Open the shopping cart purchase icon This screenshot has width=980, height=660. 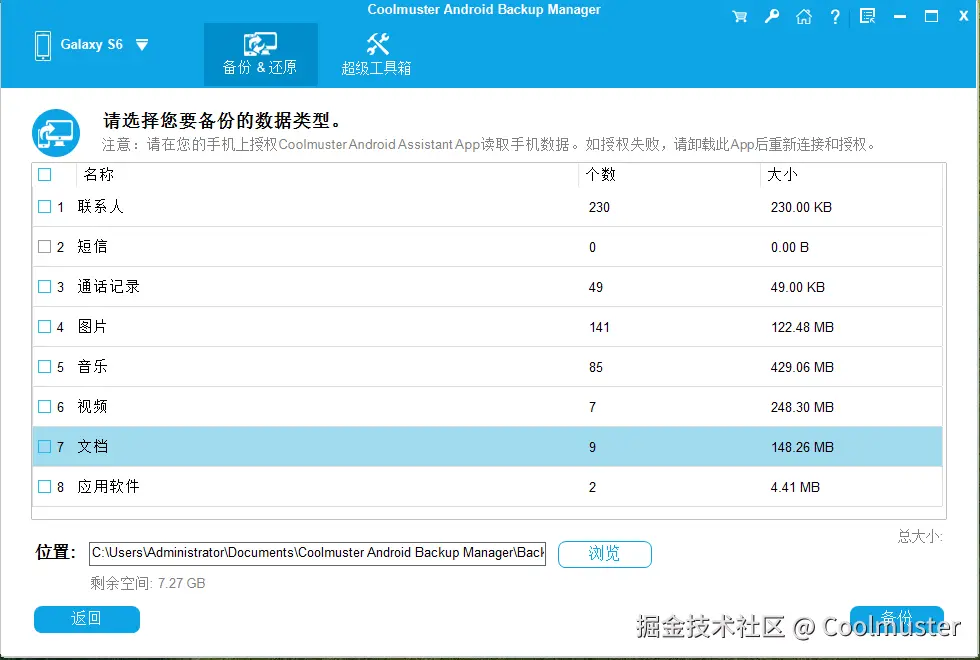pos(740,17)
